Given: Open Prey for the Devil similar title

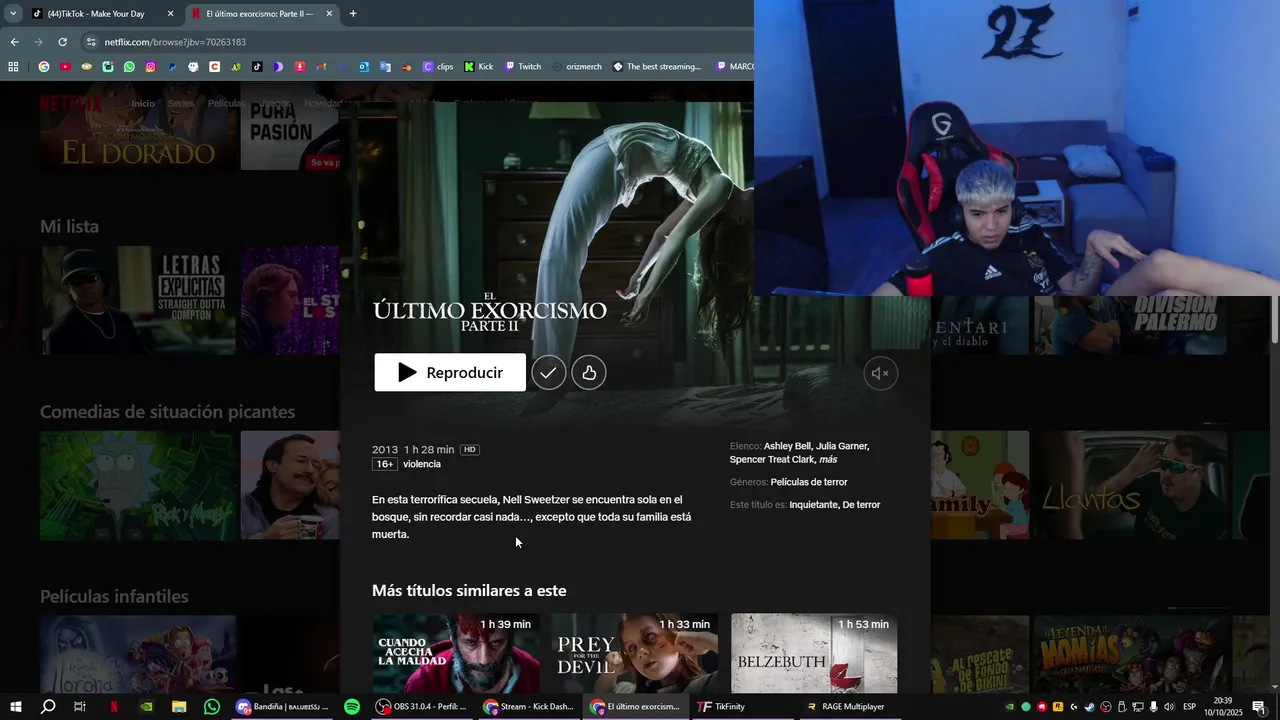Looking at the screenshot, I should pos(635,653).
